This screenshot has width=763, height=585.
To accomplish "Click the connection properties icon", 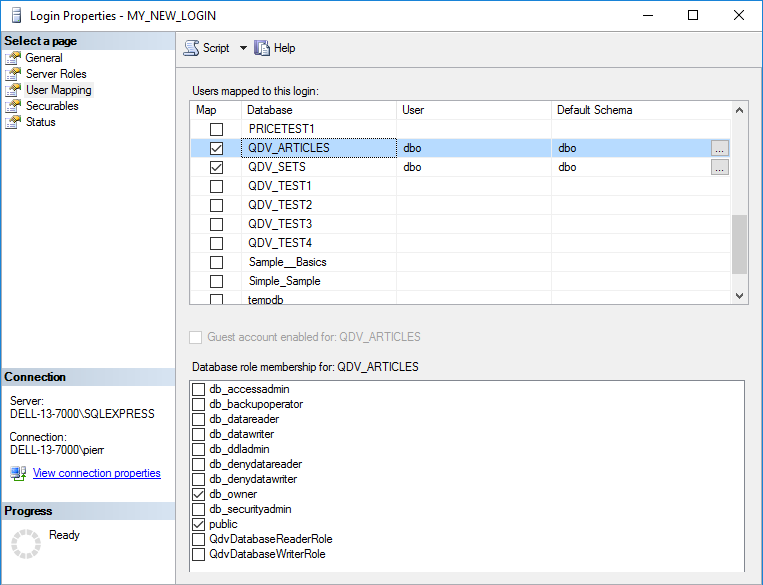I will [x=18, y=473].
